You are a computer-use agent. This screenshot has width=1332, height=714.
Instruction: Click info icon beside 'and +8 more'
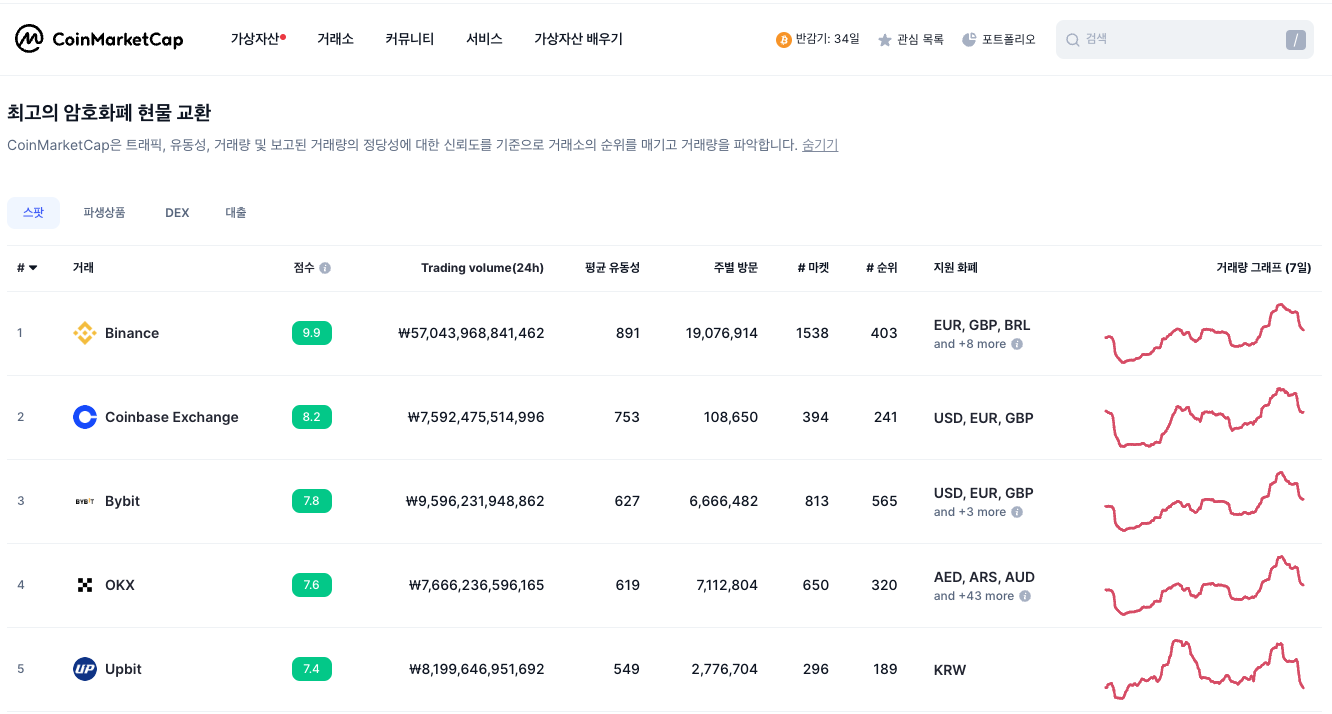click(1017, 344)
